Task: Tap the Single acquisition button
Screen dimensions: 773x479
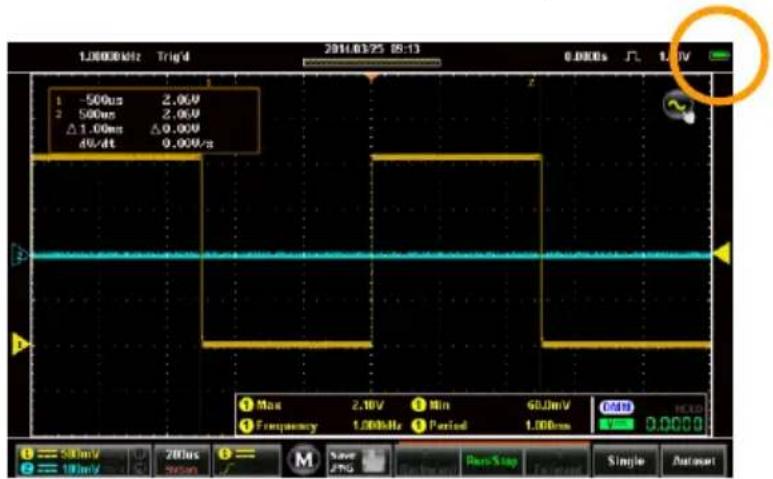Action: pos(625,461)
